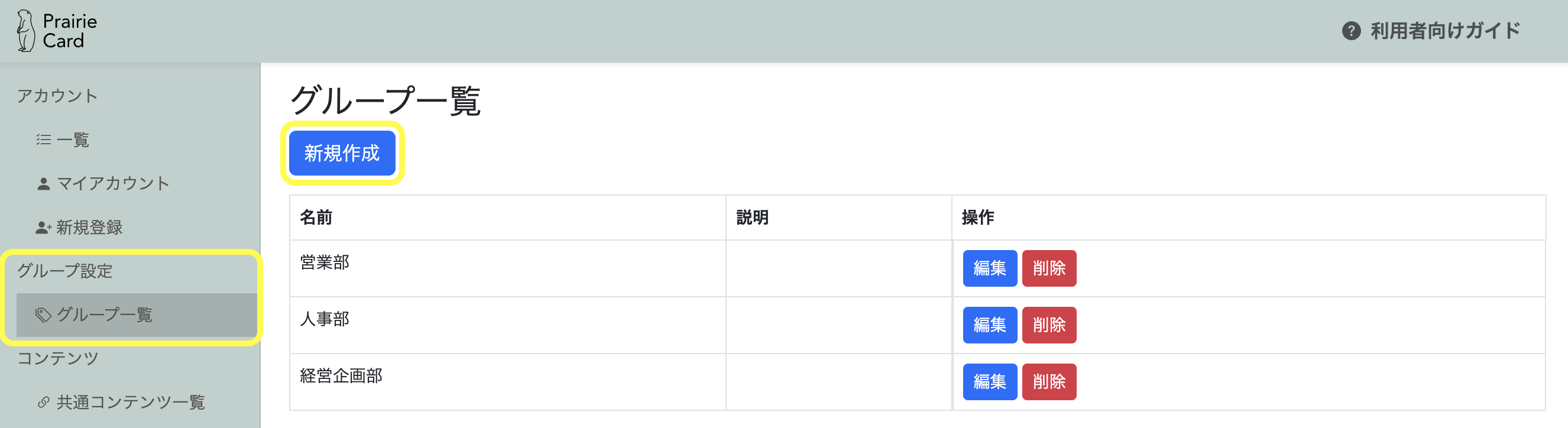Click the tag icon for グループ一覧

pyautogui.click(x=43, y=314)
